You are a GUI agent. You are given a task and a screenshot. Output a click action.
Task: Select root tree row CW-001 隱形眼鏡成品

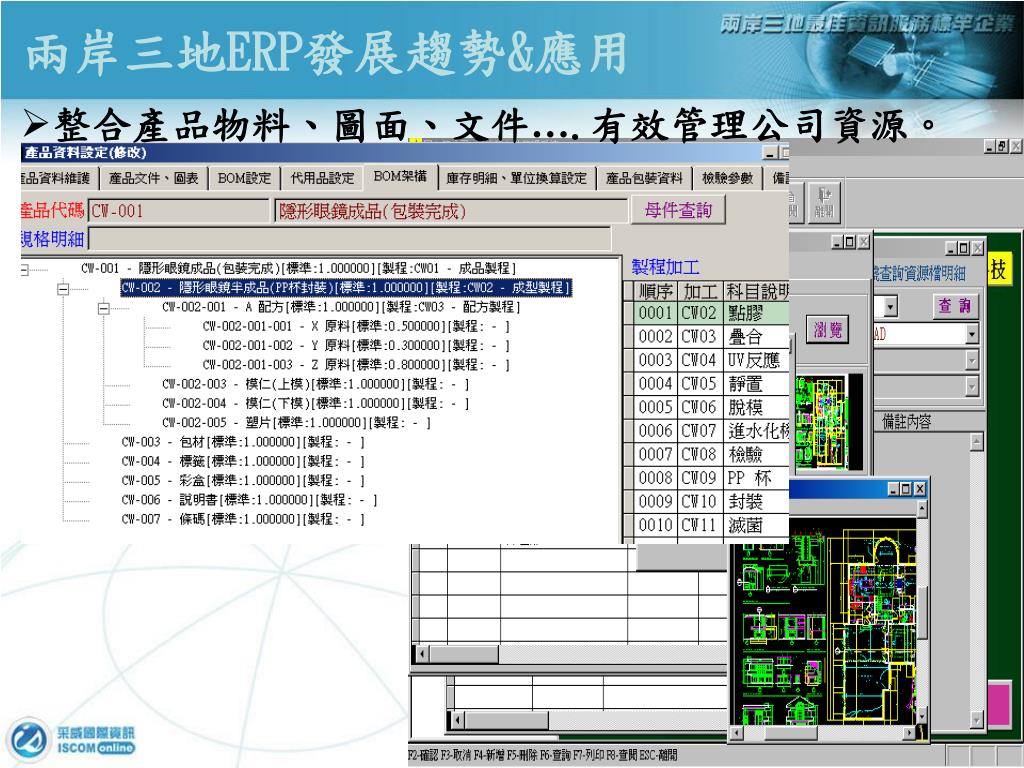[x=298, y=268]
